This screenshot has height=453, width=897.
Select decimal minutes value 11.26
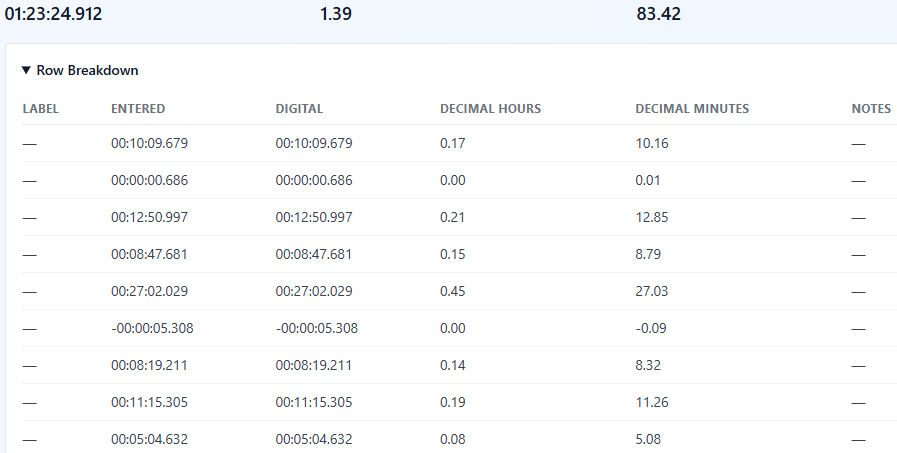click(652, 402)
